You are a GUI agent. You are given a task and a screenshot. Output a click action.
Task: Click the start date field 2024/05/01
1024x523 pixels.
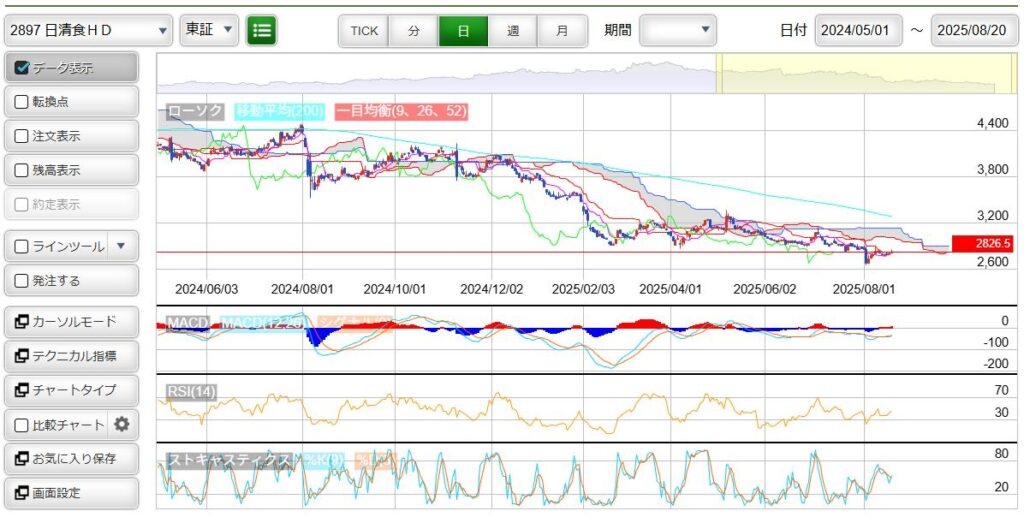(x=858, y=30)
